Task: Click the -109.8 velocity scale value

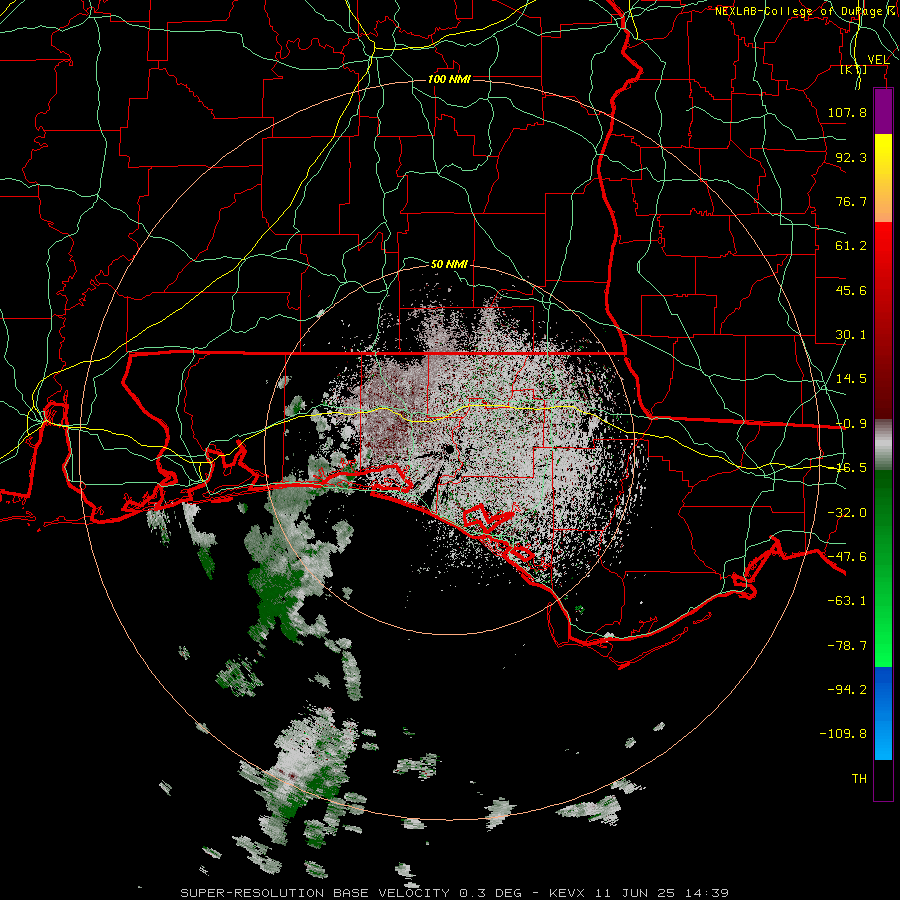Action: pyautogui.click(x=843, y=734)
